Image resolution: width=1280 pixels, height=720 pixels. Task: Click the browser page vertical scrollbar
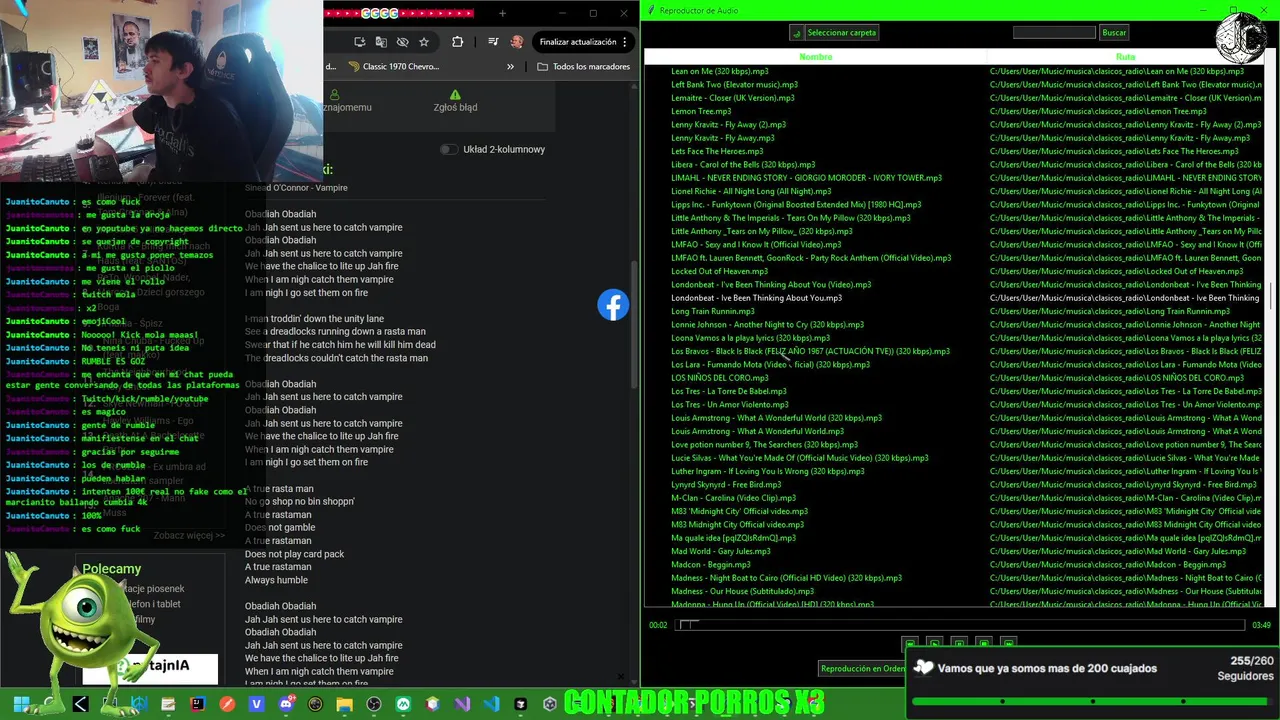633,325
